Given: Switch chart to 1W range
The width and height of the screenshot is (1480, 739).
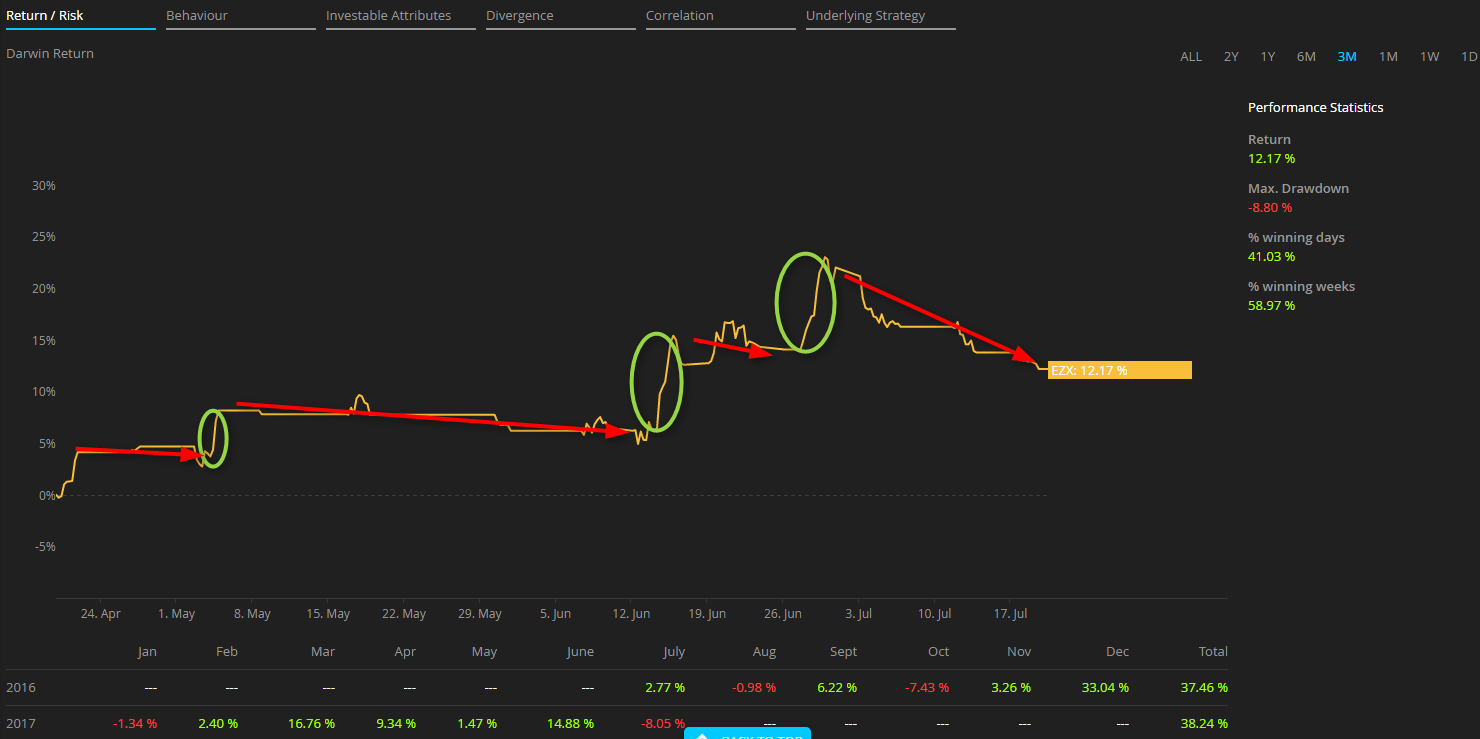Looking at the screenshot, I should coord(1430,56).
